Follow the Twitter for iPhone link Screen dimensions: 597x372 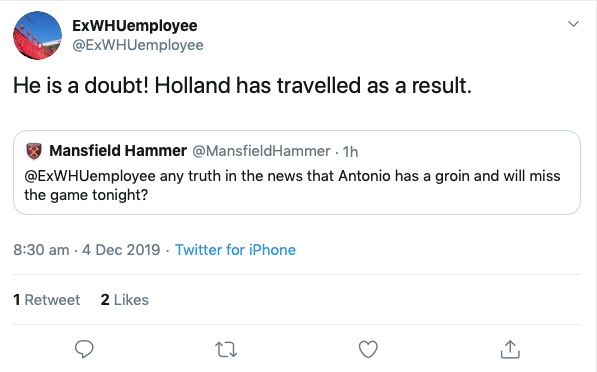(x=235, y=250)
